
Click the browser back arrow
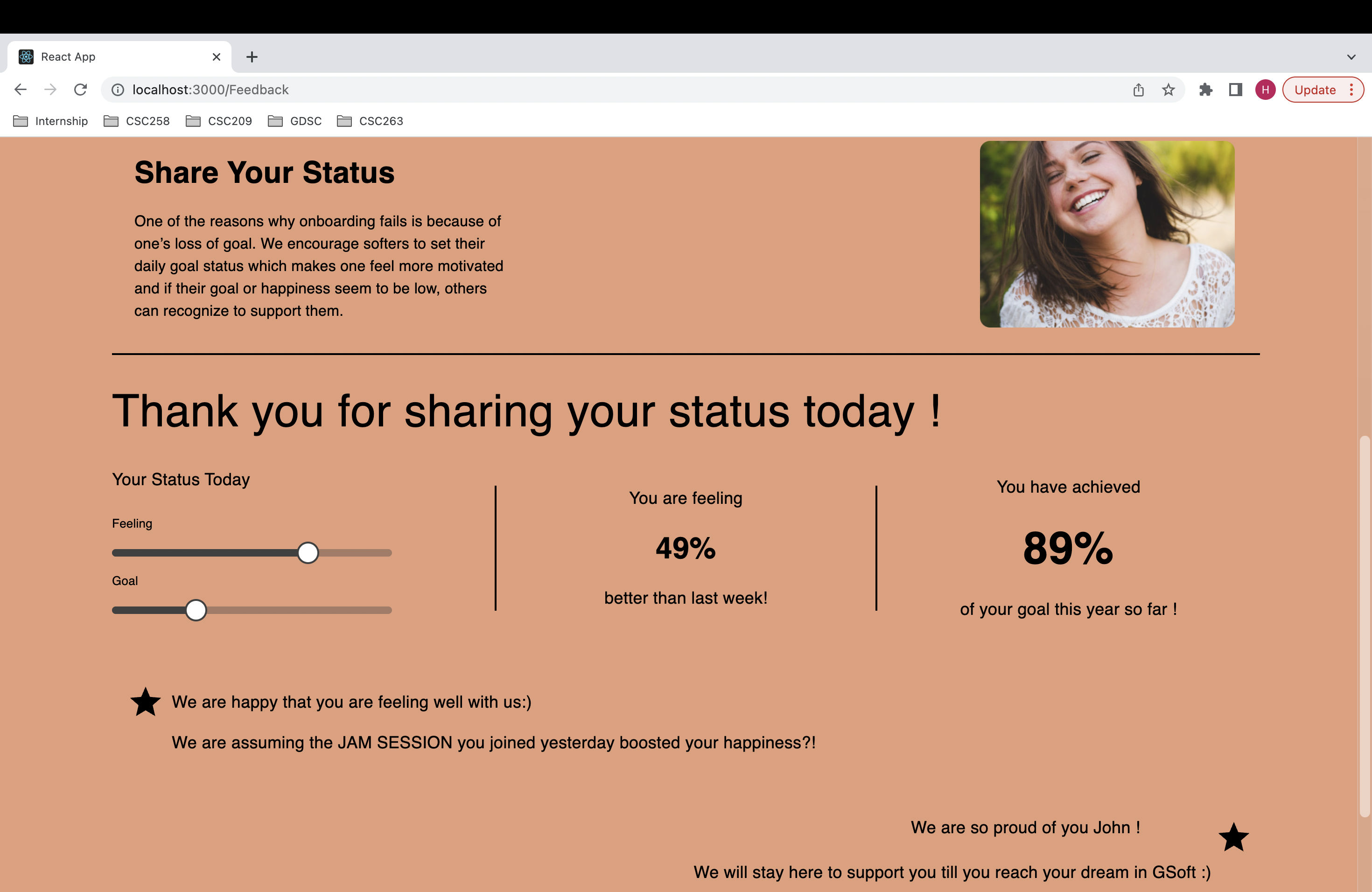(21, 89)
